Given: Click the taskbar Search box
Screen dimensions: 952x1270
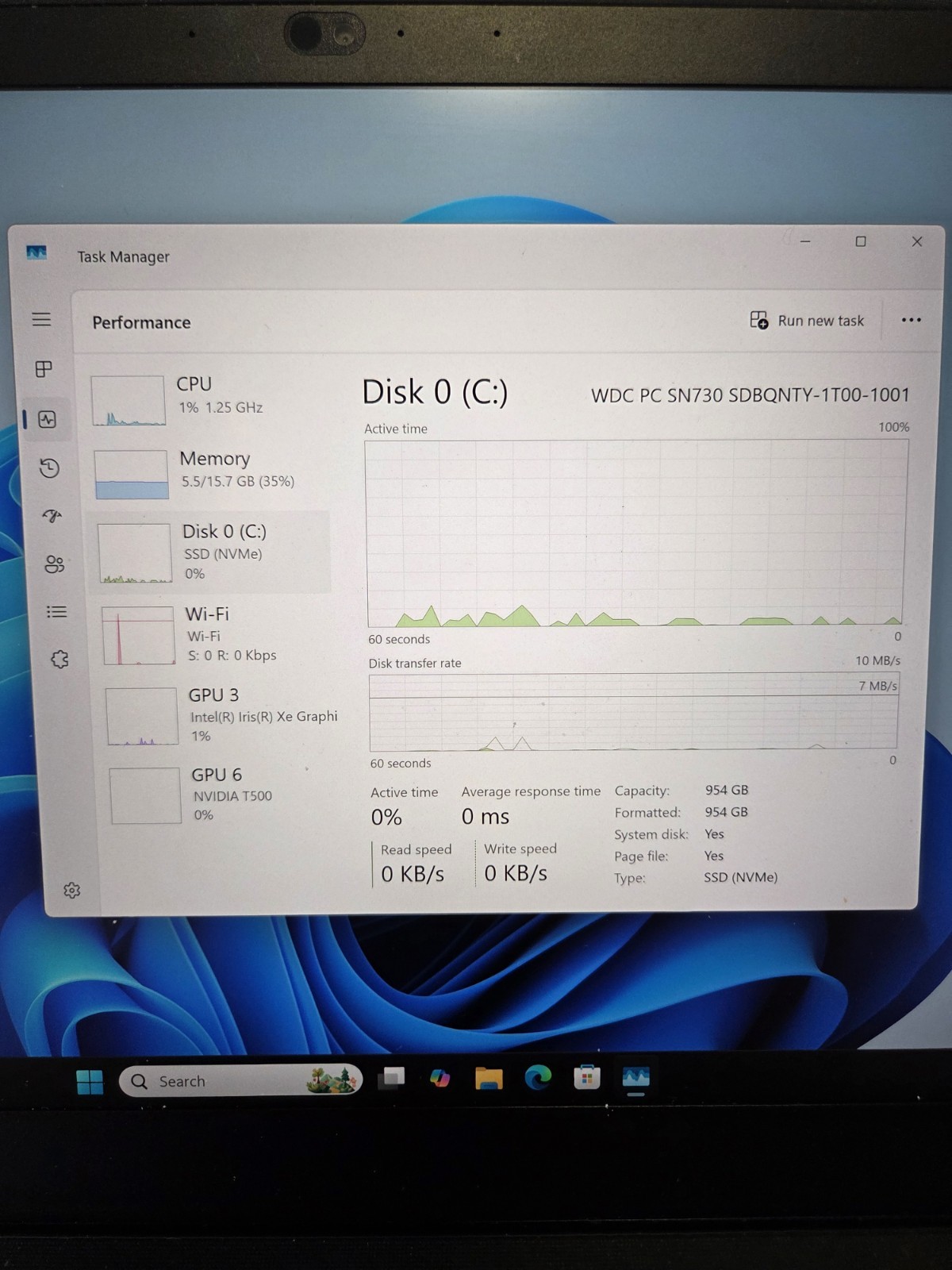Looking at the screenshot, I should (x=240, y=1080).
